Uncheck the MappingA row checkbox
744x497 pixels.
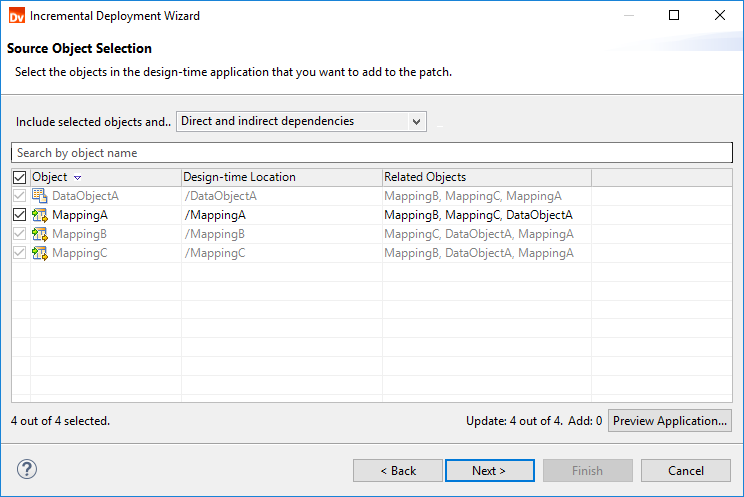click(20, 215)
